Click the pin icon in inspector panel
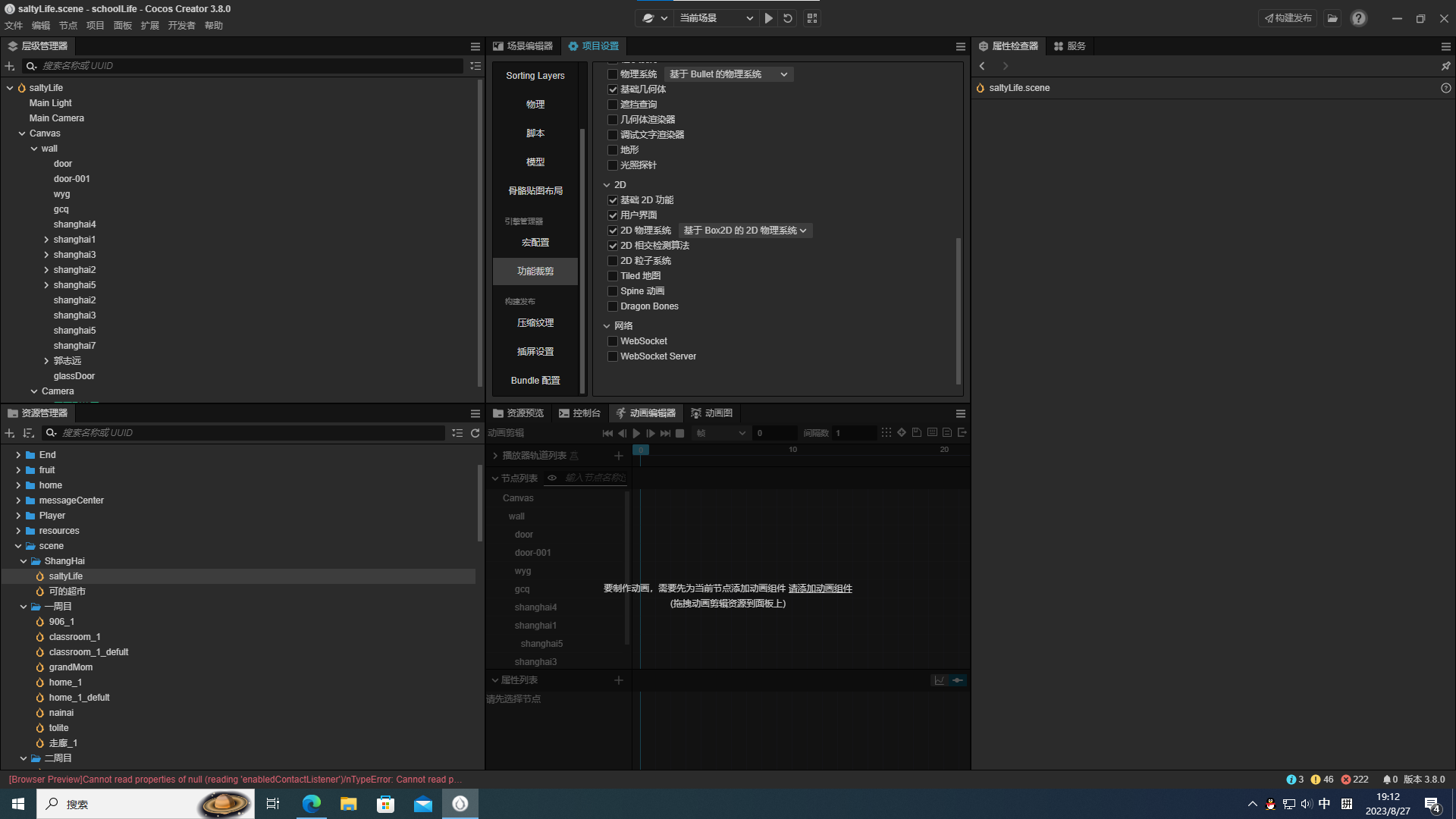Image resolution: width=1456 pixels, height=819 pixels. click(x=1445, y=66)
